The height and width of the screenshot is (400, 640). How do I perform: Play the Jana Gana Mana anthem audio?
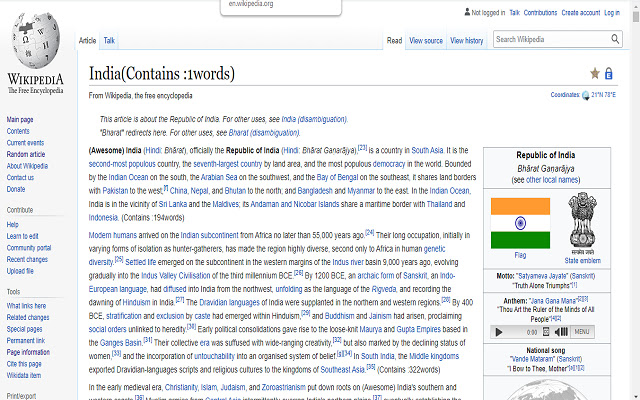[x=499, y=331]
